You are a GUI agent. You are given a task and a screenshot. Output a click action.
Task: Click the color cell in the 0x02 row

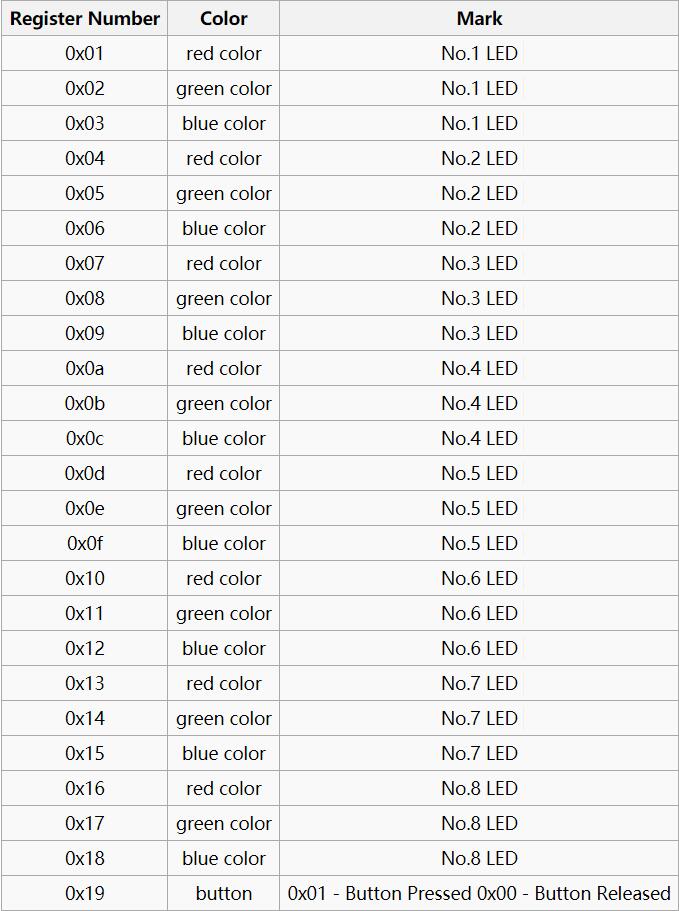click(224, 89)
